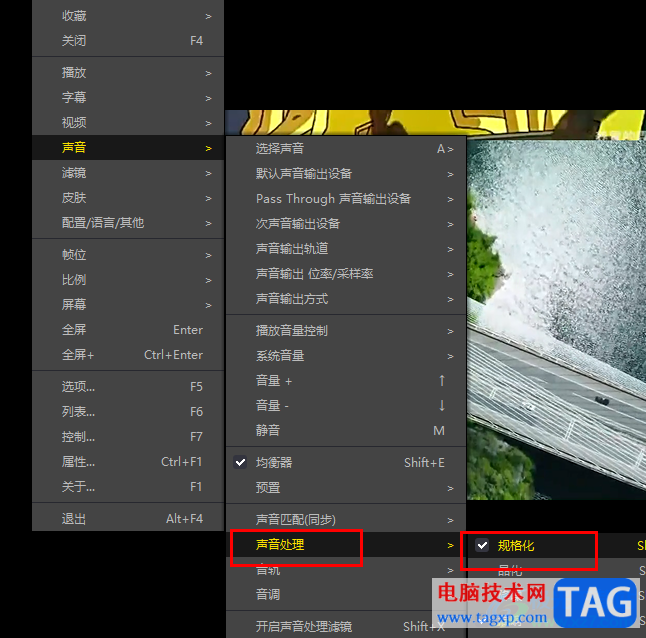
Task: Toggle 开启声音处理滤镜 (Shift+X)
Action: click(x=346, y=626)
